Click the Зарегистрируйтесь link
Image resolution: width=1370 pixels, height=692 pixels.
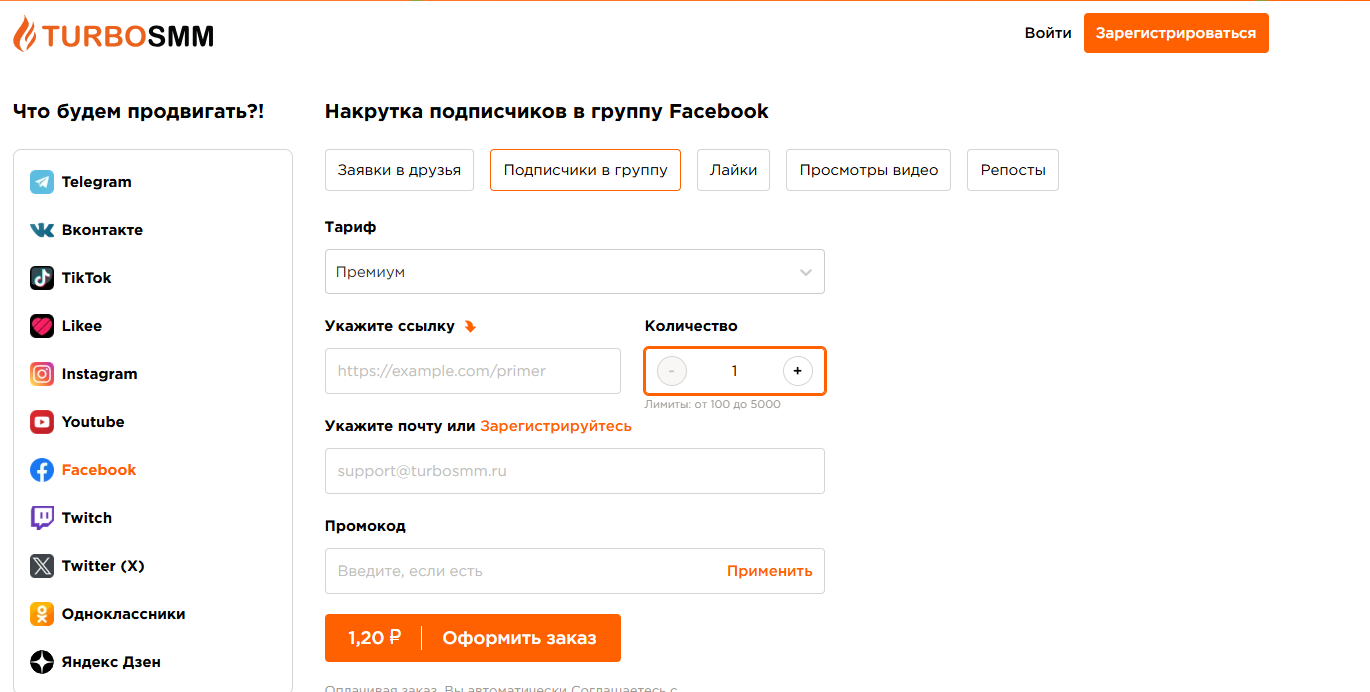pos(556,426)
